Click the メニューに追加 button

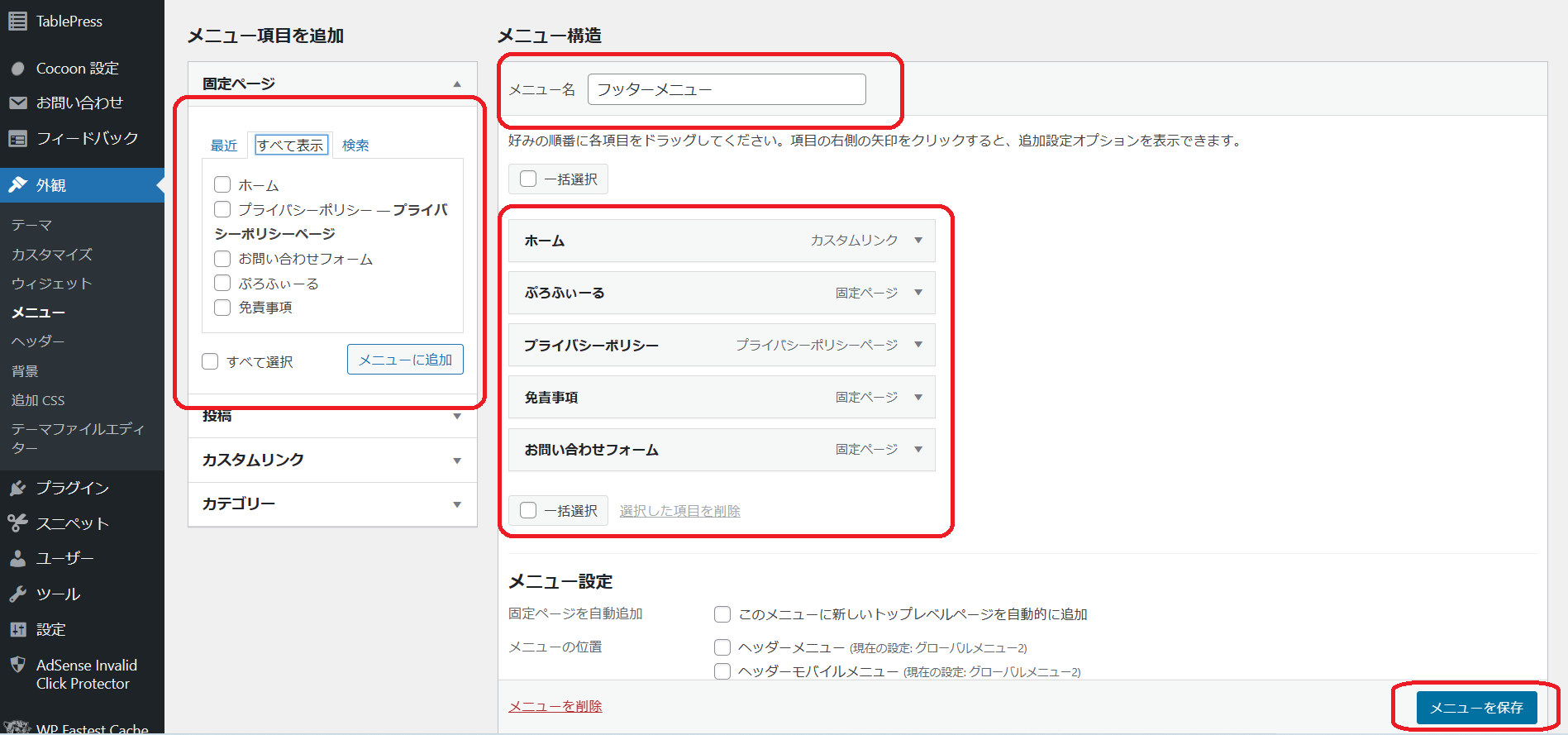tap(405, 360)
